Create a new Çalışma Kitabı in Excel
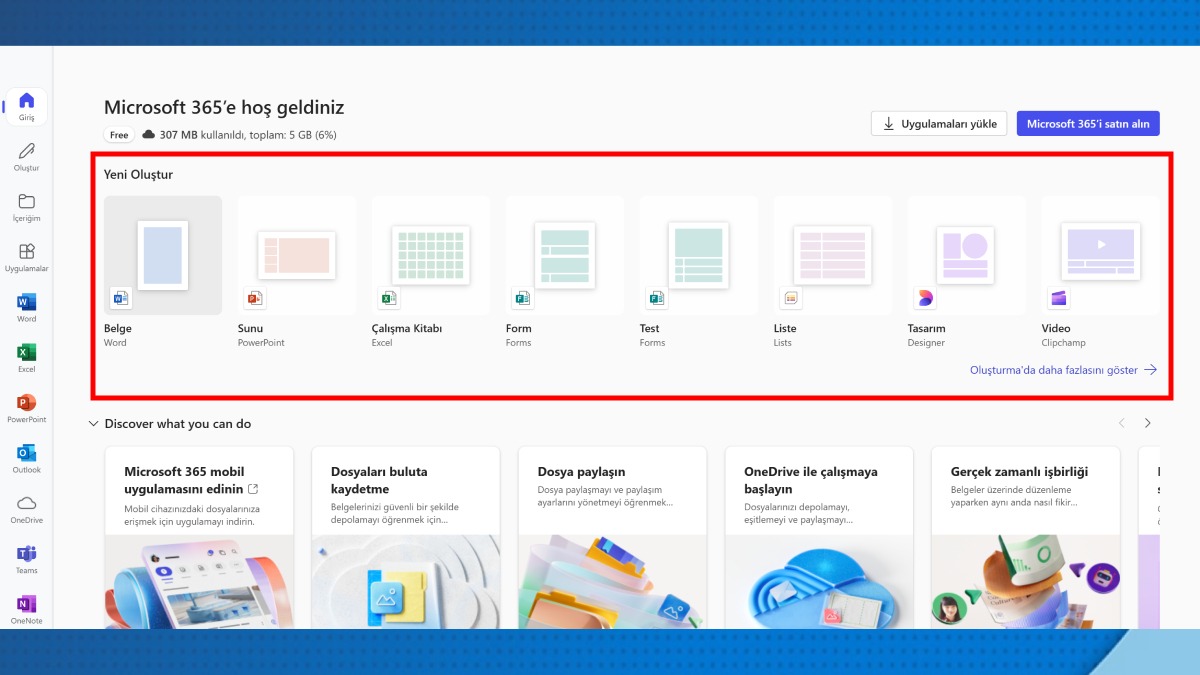The width and height of the screenshot is (1200, 675). tap(431, 271)
